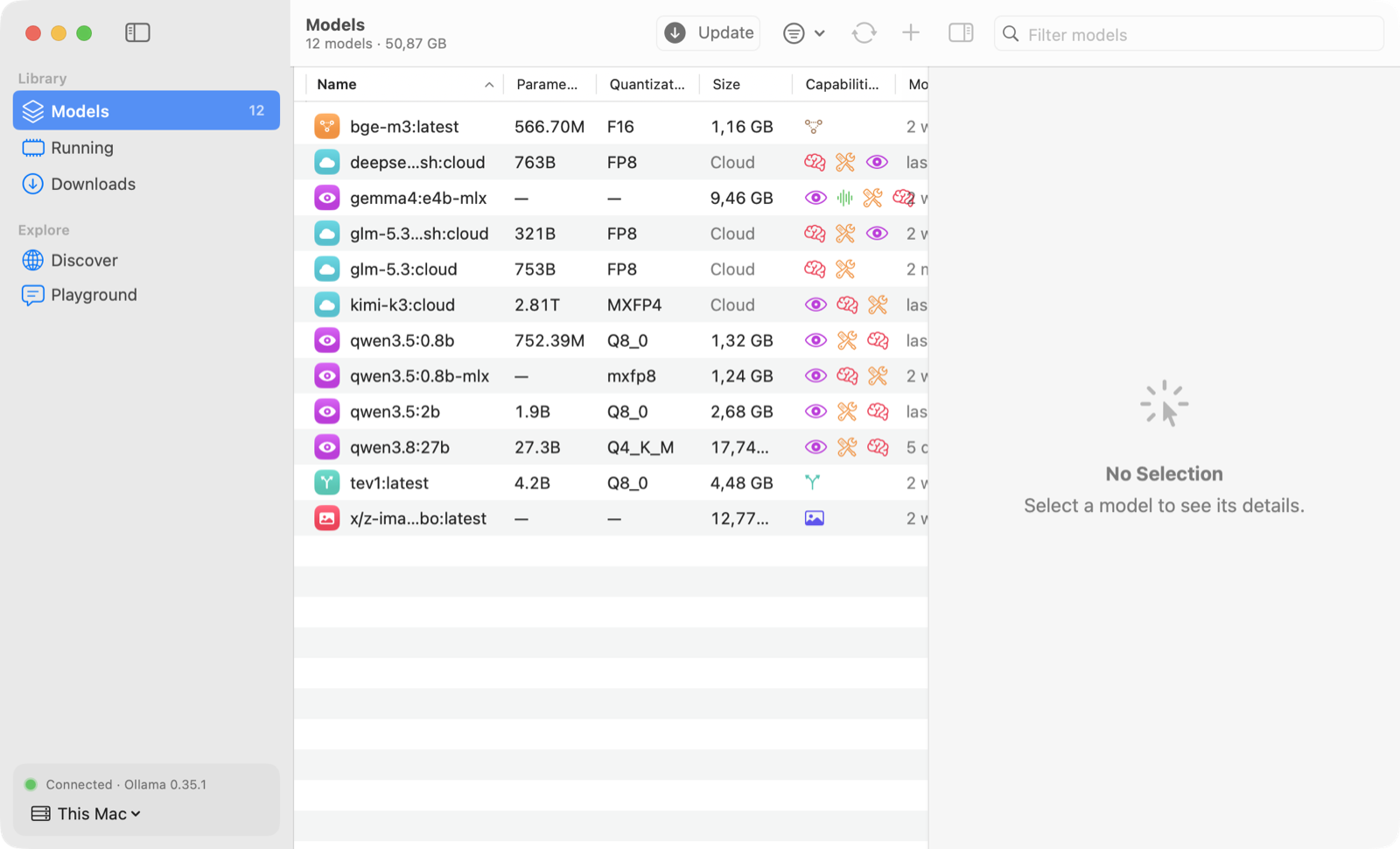Focus the Filter models search field
1400x849 pixels.
click(x=1189, y=34)
